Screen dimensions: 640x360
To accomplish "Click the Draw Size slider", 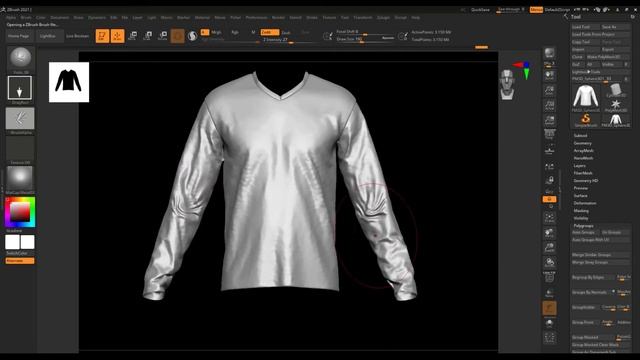I will (x=365, y=39).
